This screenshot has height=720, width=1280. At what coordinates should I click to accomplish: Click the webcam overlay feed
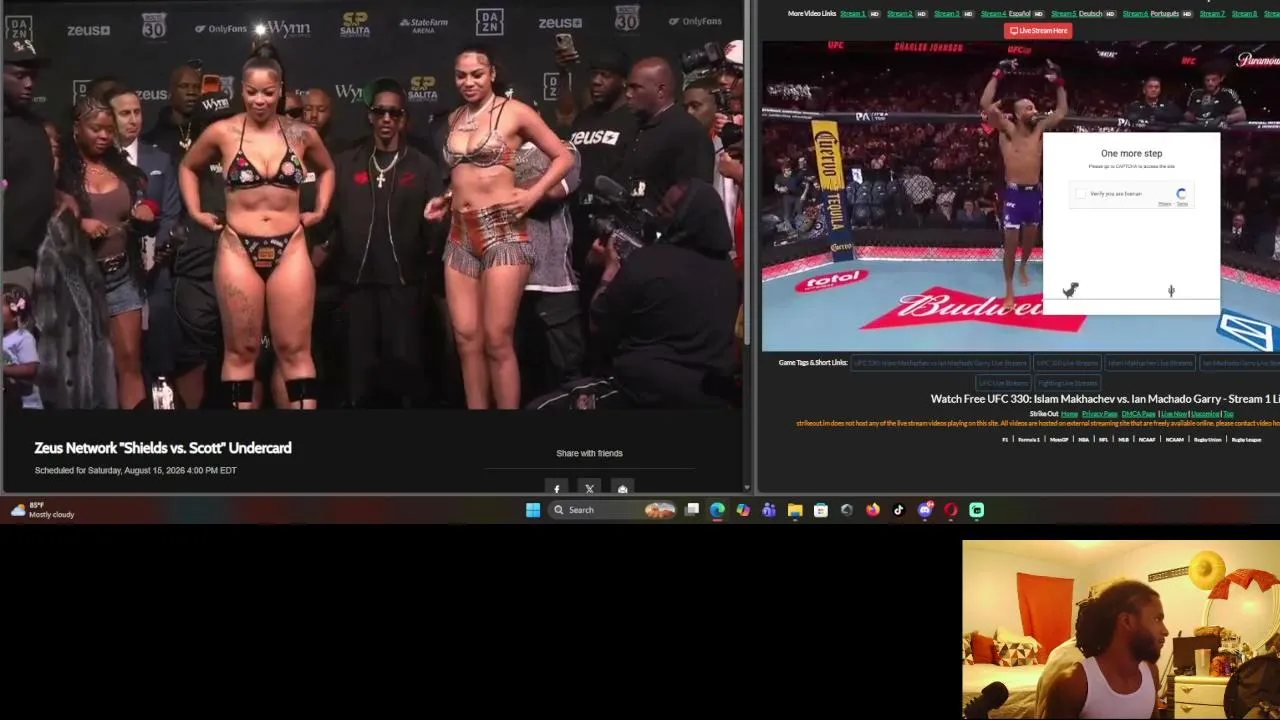point(1121,630)
